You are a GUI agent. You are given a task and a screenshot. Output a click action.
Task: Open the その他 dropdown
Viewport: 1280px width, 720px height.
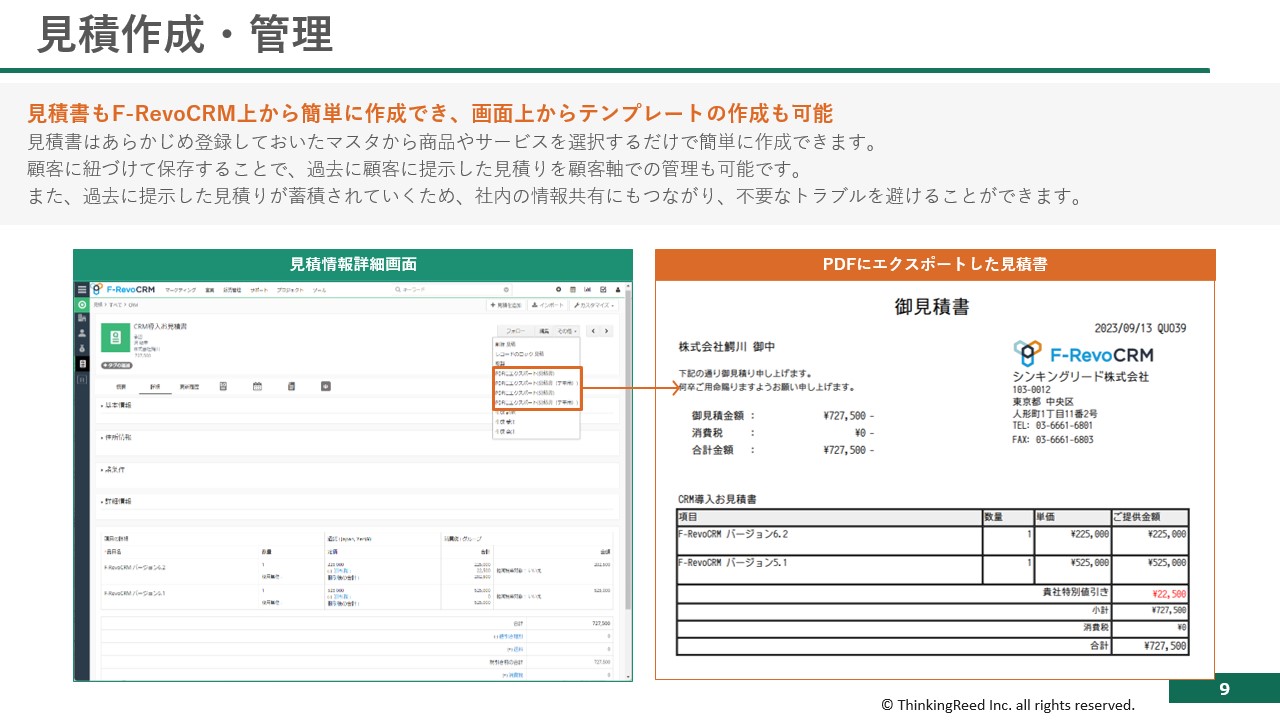pyautogui.click(x=566, y=331)
